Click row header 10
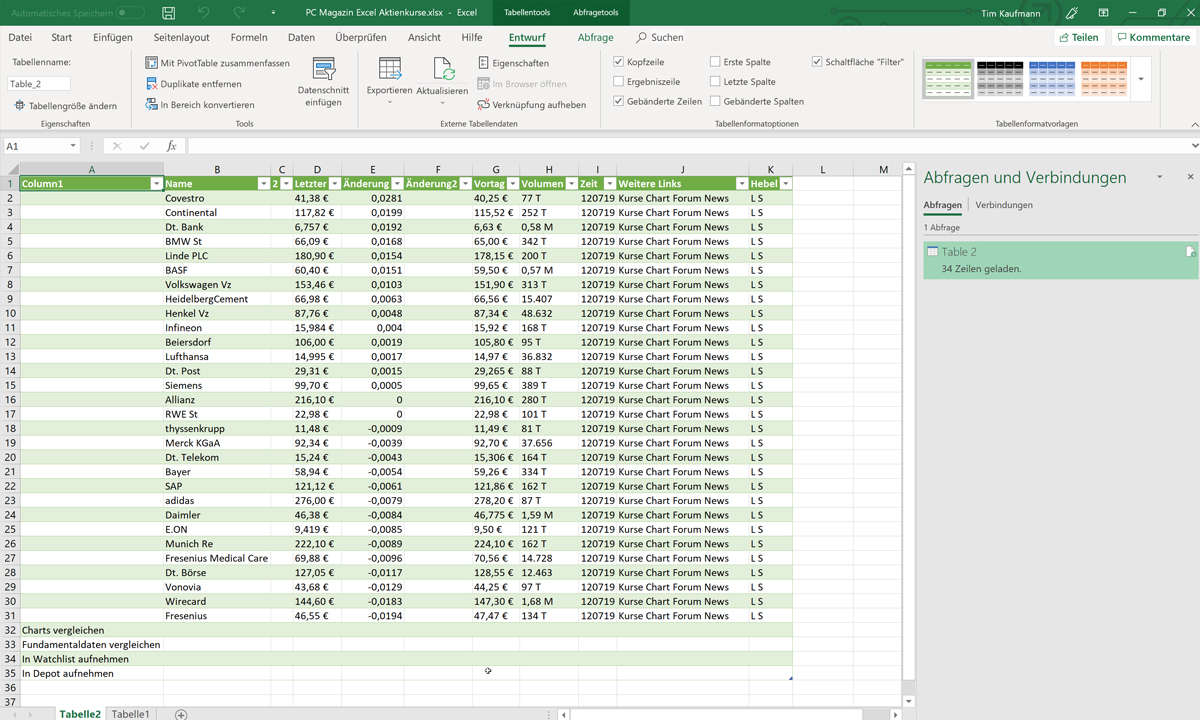1200x720 pixels. 9,313
